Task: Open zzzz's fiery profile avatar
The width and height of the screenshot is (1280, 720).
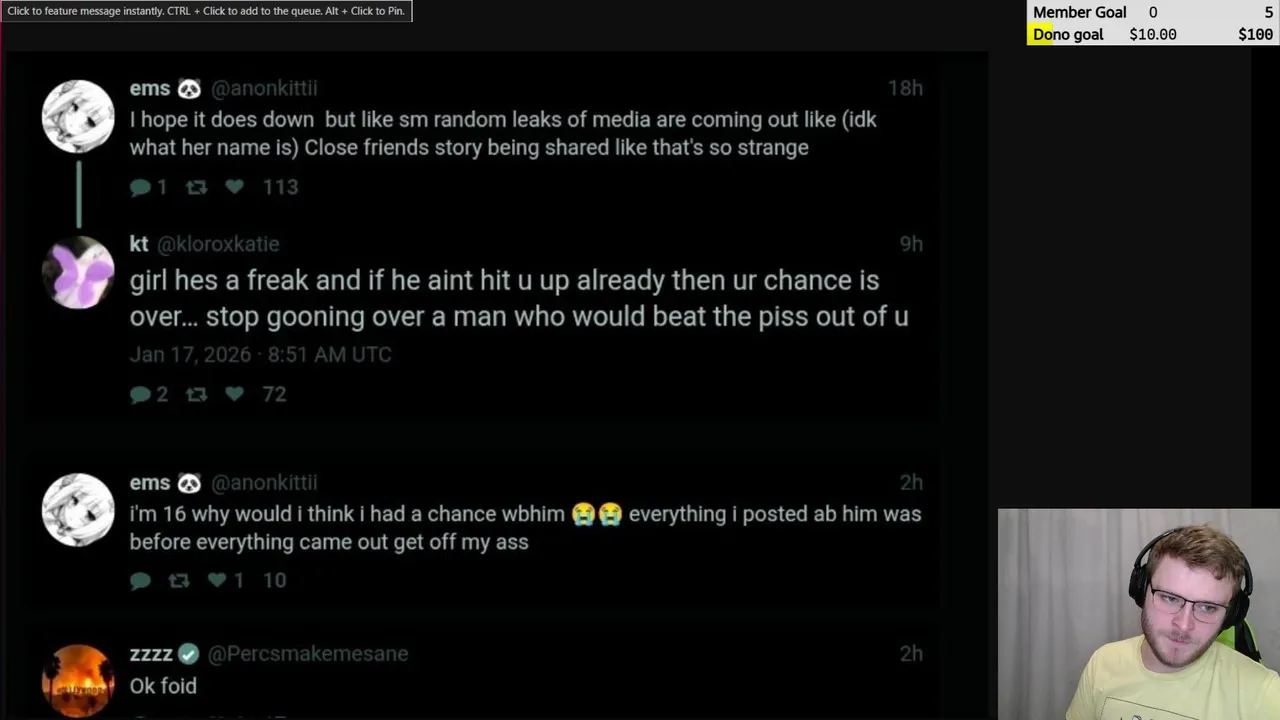Action: click(x=78, y=682)
